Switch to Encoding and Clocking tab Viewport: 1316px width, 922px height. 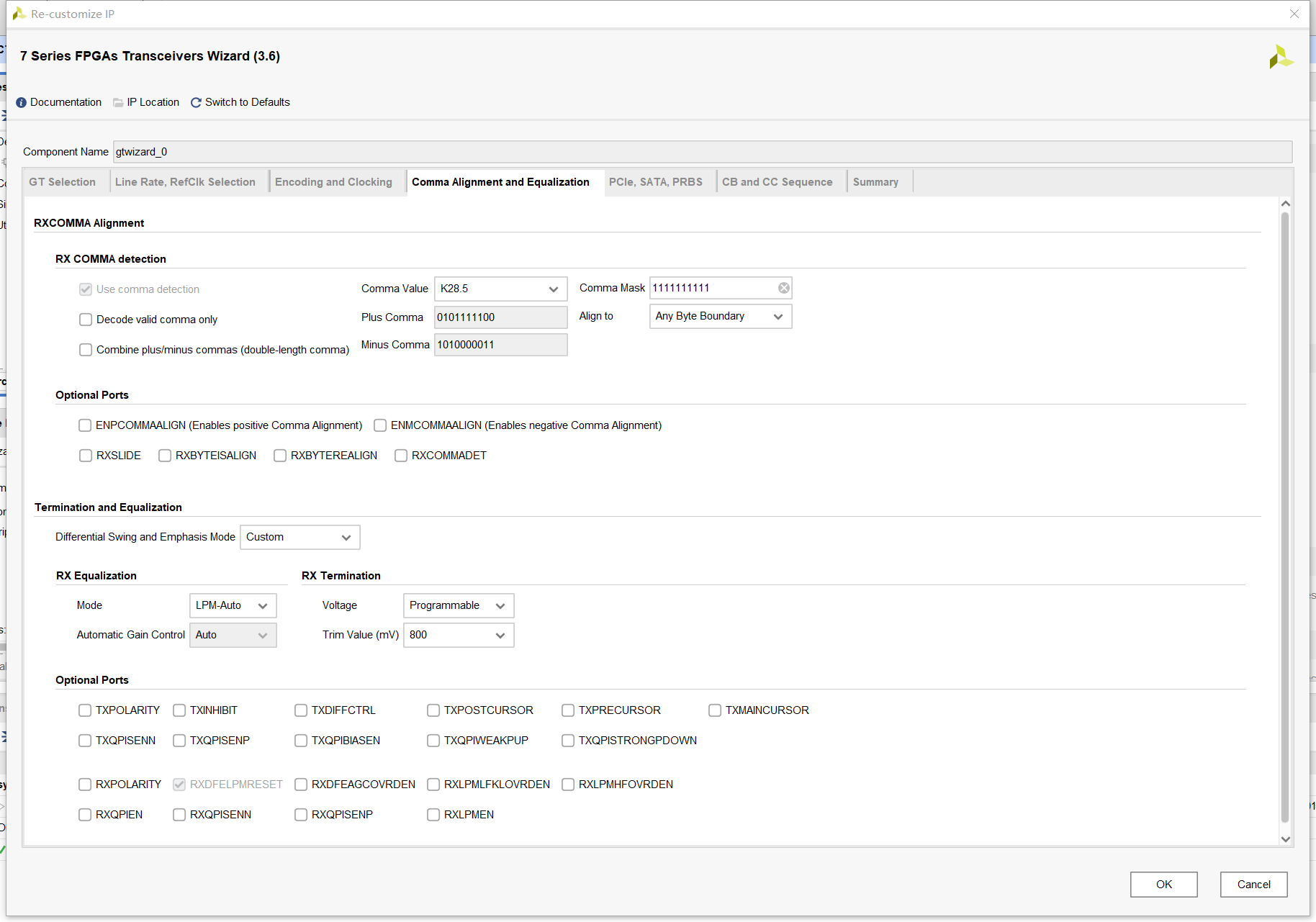334,182
